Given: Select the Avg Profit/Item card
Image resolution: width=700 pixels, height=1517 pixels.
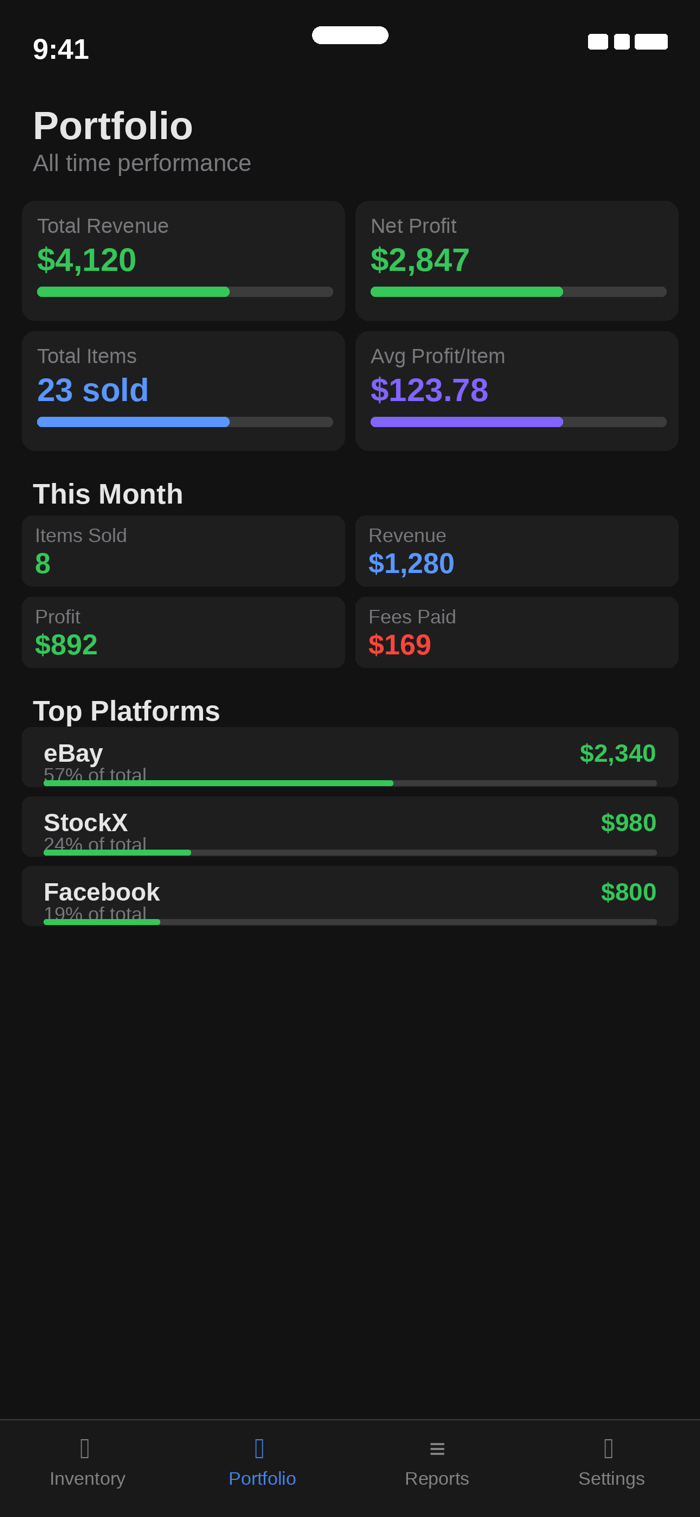Looking at the screenshot, I should (517, 390).
